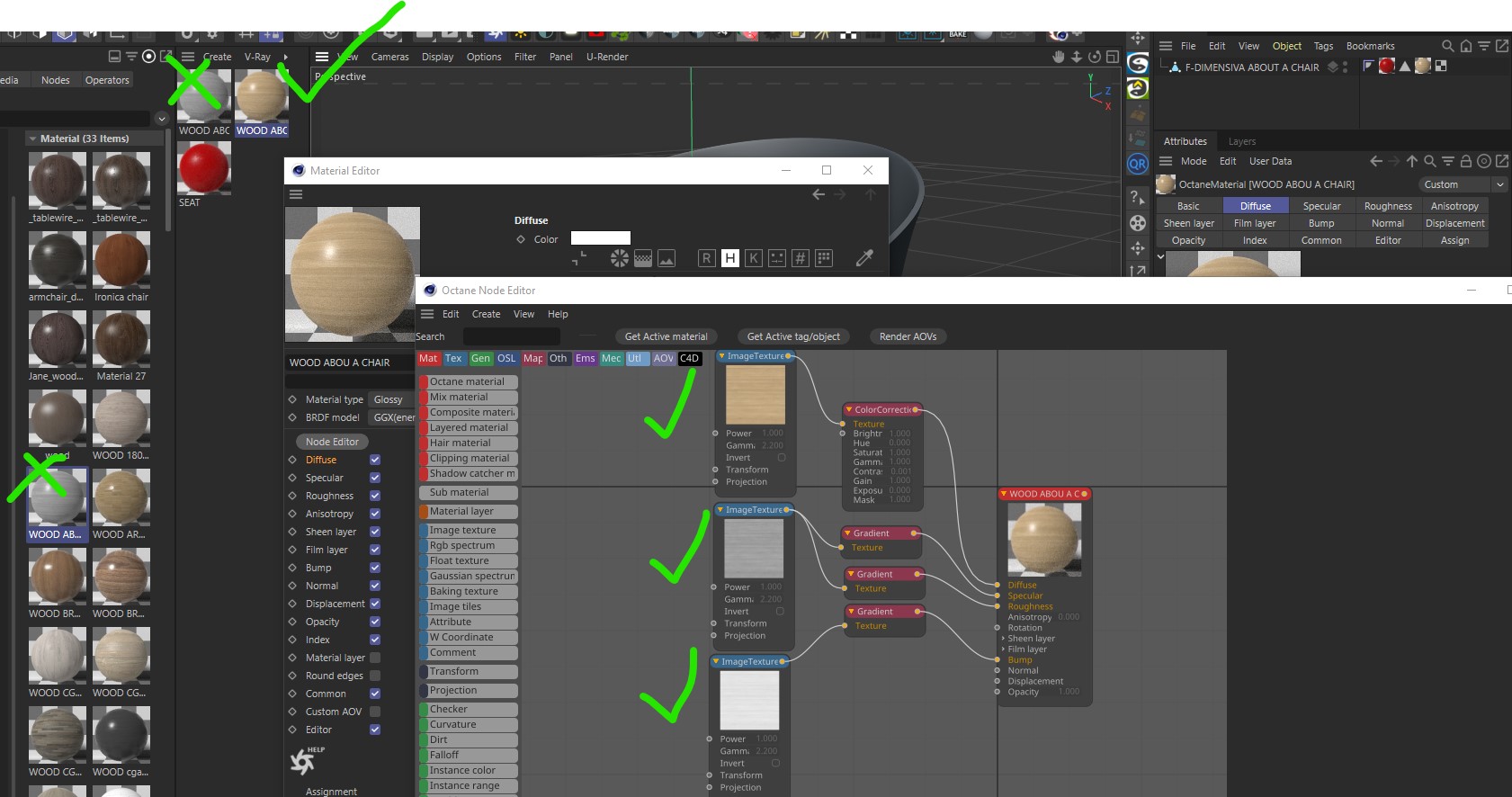Open the color wheel picker mode

coord(620,258)
